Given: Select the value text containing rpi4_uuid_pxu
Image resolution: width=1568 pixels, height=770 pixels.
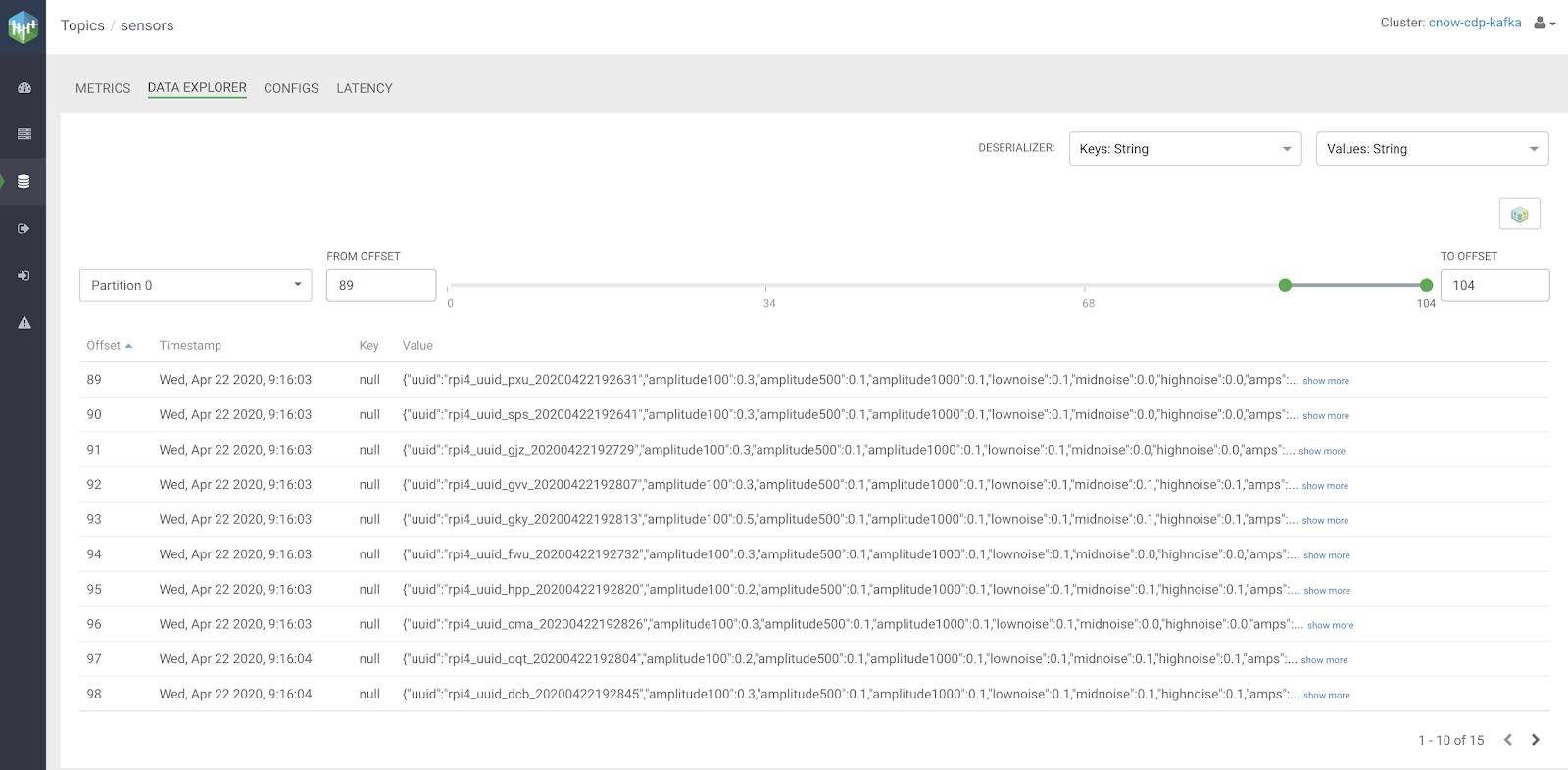Looking at the screenshot, I should click(x=851, y=380).
